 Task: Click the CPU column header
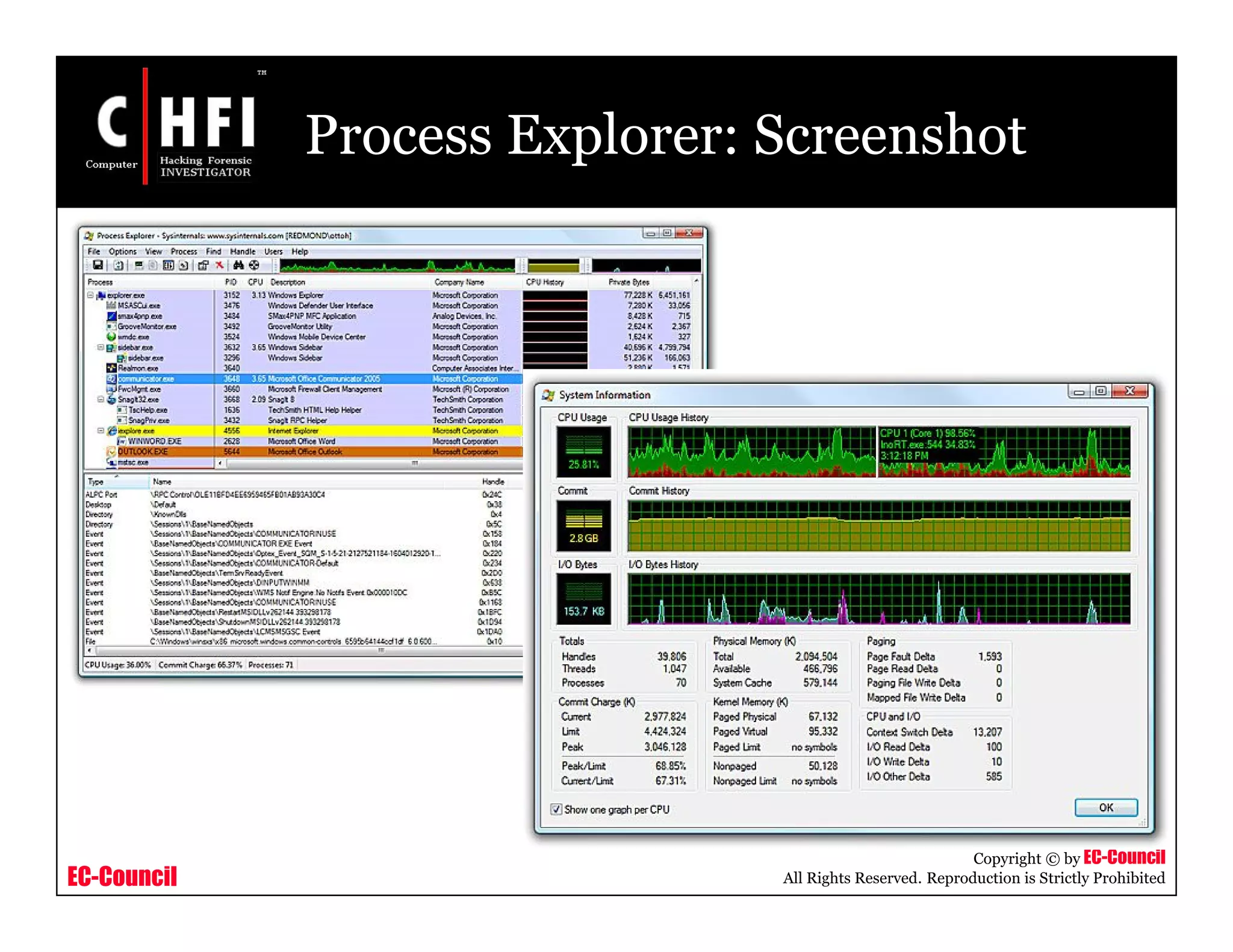255,282
